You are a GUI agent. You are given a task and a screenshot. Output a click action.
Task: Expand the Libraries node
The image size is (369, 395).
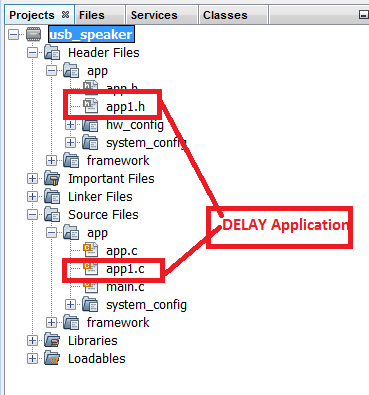pyautogui.click(x=32, y=341)
